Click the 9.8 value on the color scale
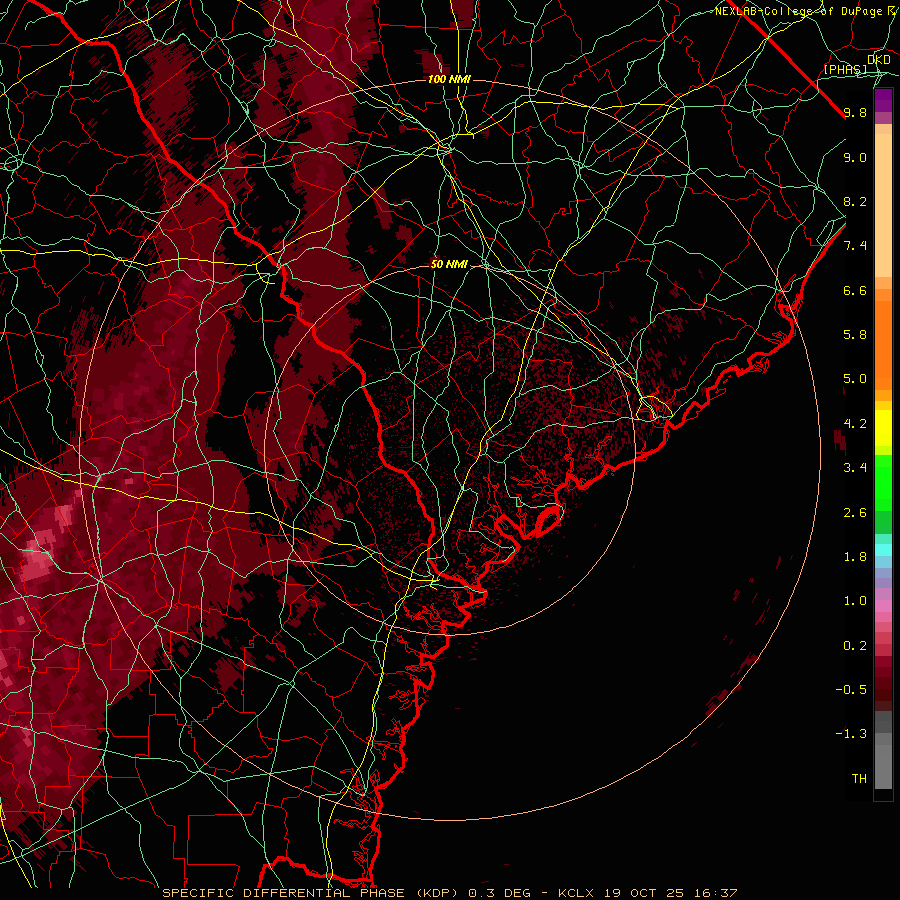This screenshot has width=900, height=900. coord(855,112)
